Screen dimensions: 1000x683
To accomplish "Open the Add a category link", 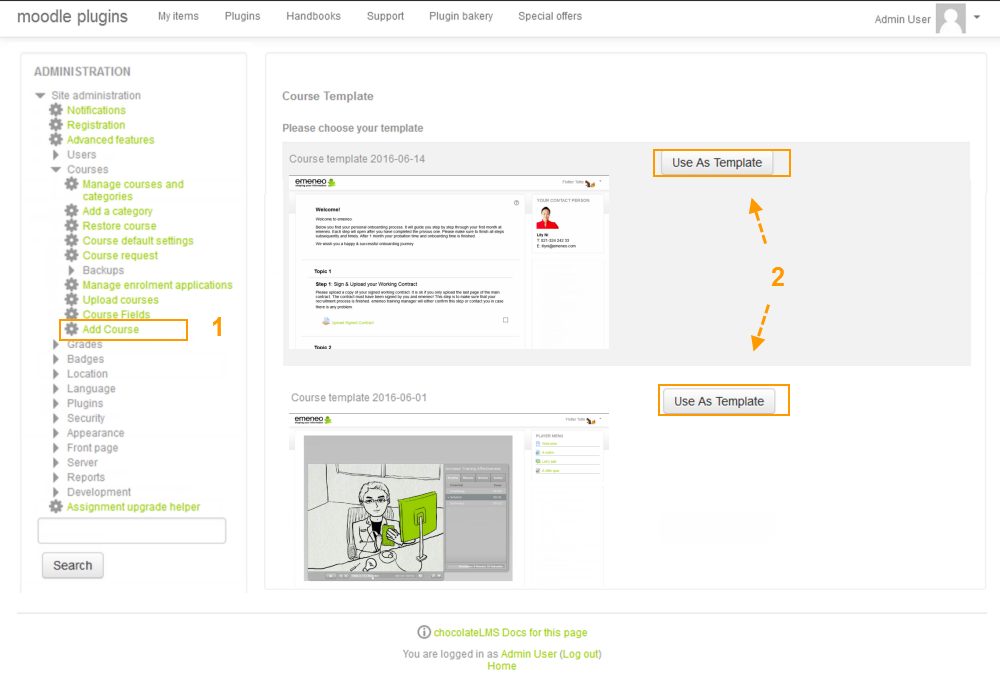I will coord(117,210).
